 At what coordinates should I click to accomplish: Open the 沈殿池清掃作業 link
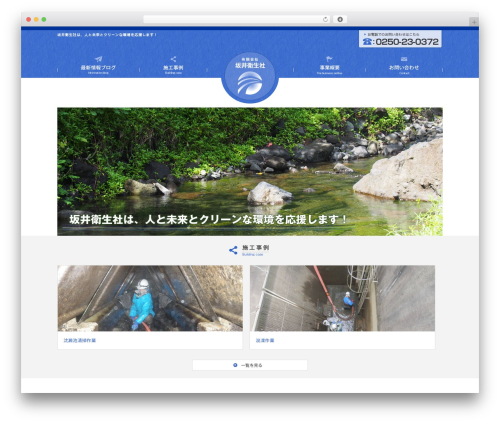click(x=80, y=340)
